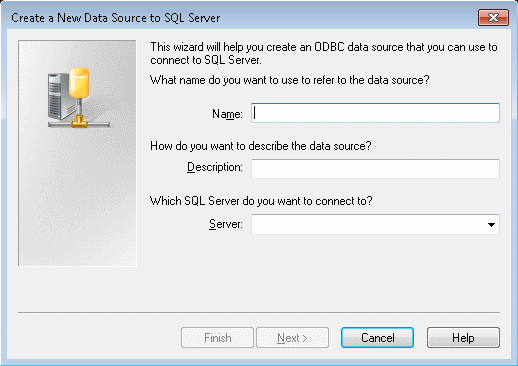Click the "This wizard will help you" intro text
518x366 pixels.
pyautogui.click(x=324, y=53)
